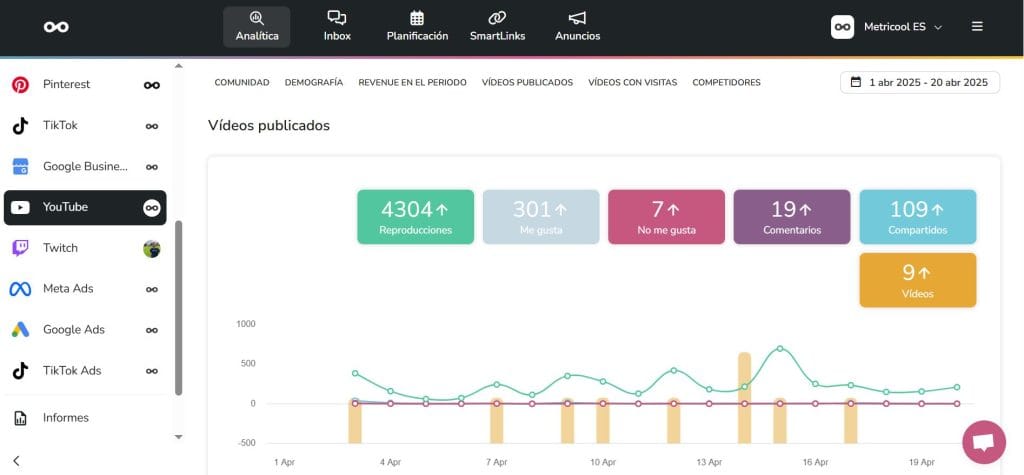This screenshot has width=1024, height=475.
Task: Open the Anuncios megaphone section
Action: pos(577,26)
